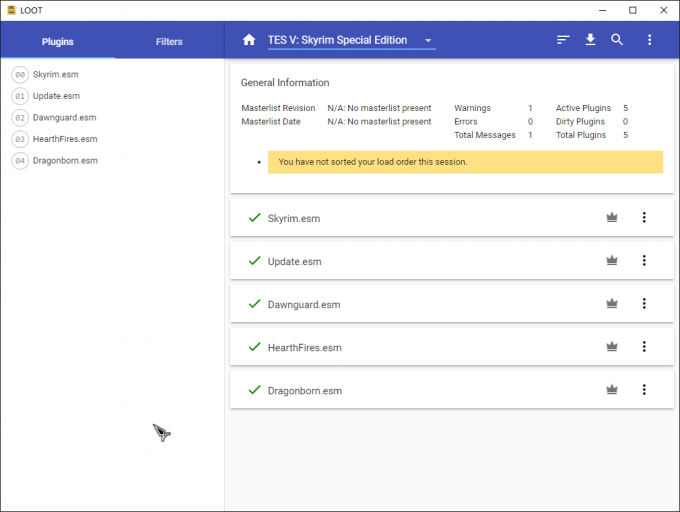Click the crown icon on Update.esm card

click(x=612, y=260)
